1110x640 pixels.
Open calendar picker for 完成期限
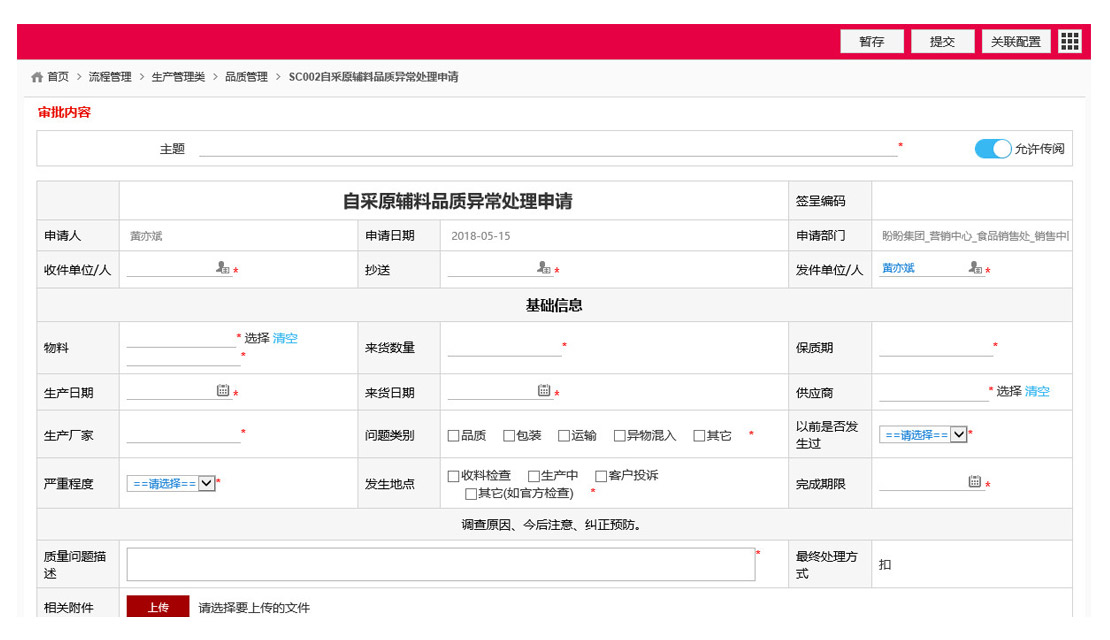pos(975,482)
